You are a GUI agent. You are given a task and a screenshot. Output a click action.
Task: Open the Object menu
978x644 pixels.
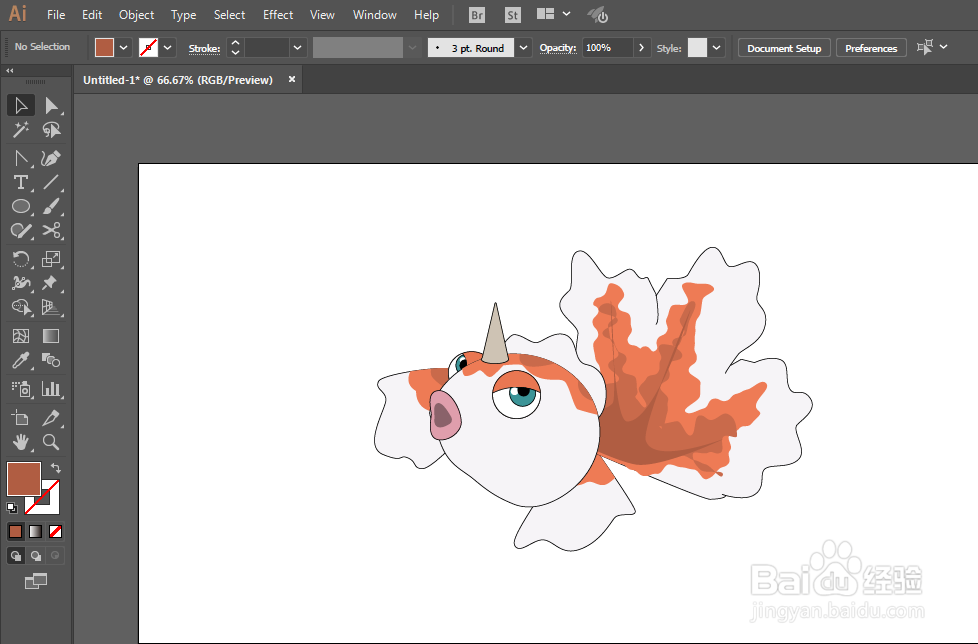tap(137, 14)
